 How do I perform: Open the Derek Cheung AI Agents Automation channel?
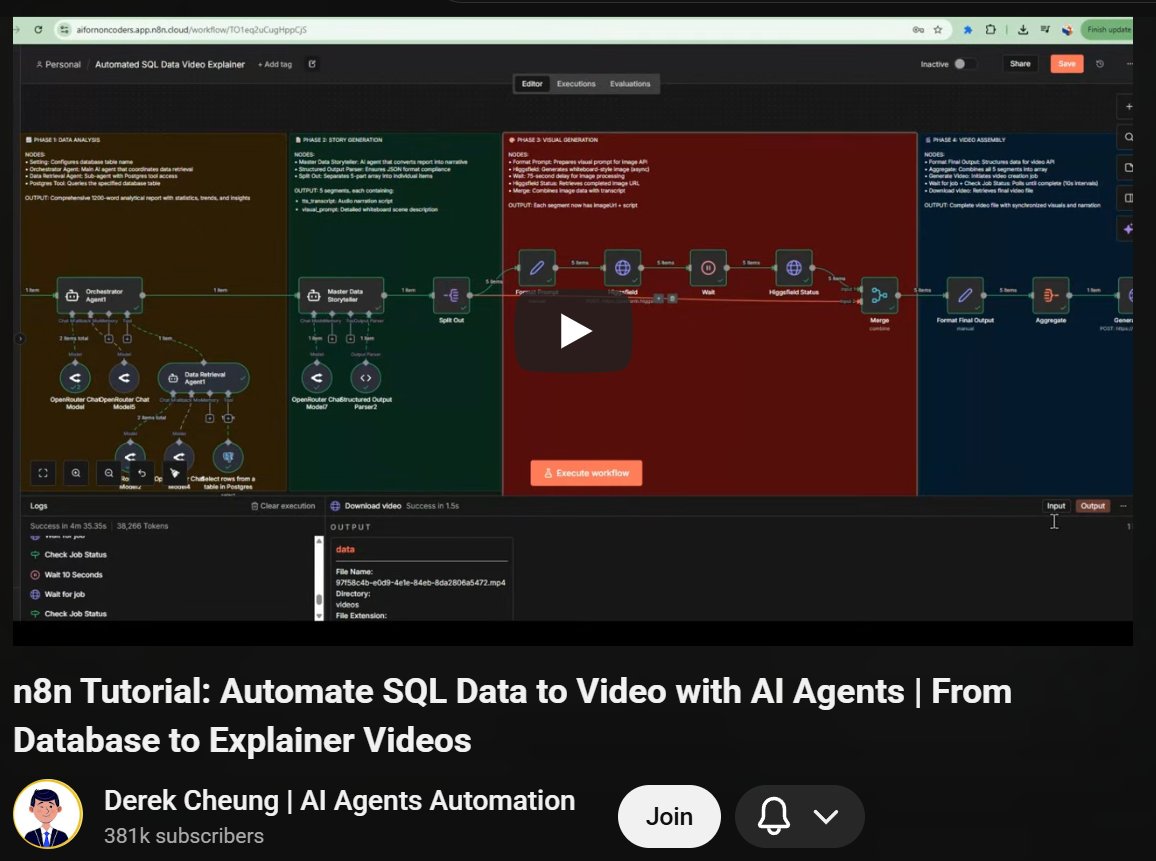[x=339, y=801]
